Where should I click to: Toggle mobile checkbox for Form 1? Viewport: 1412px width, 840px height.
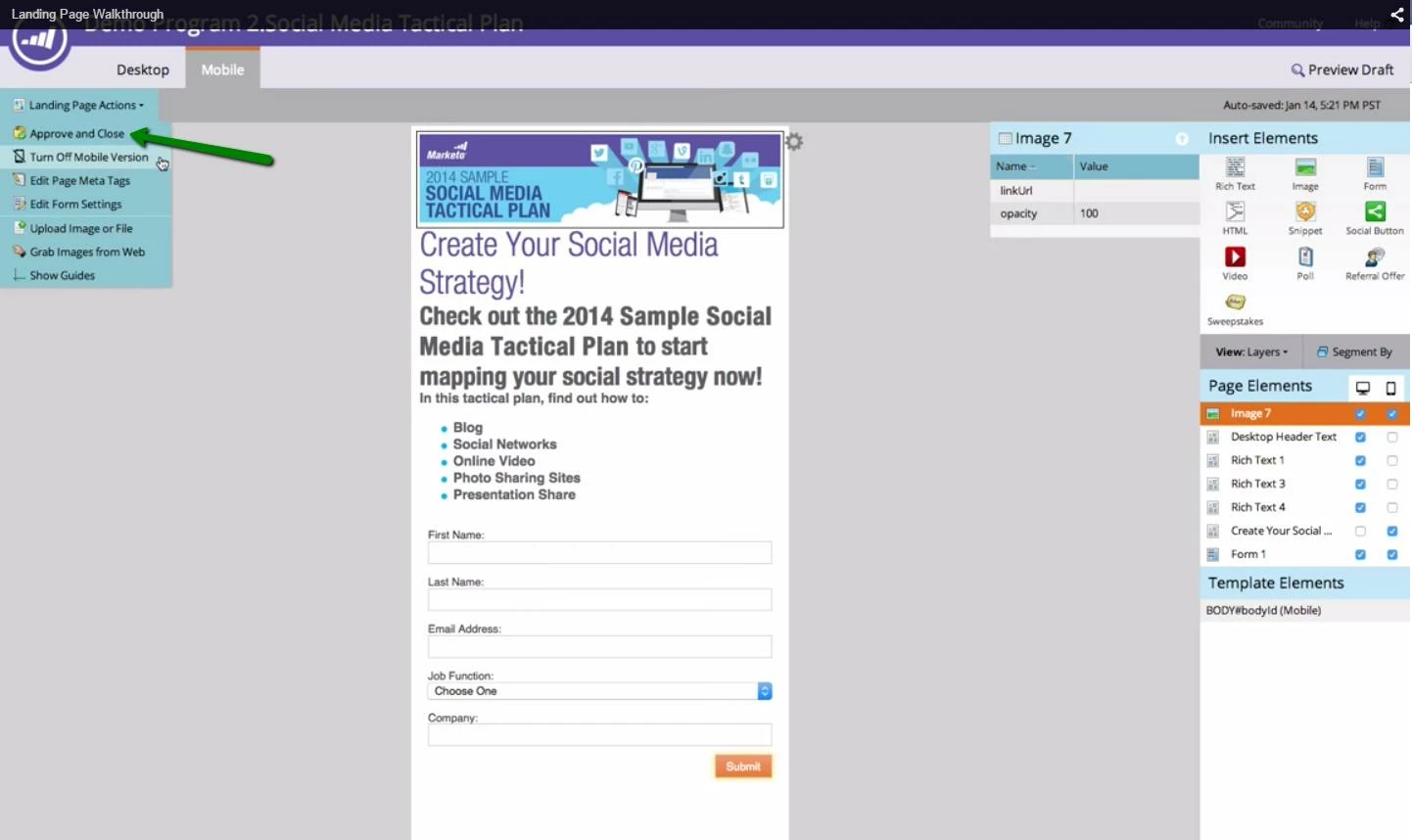(x=1391, y=554)
